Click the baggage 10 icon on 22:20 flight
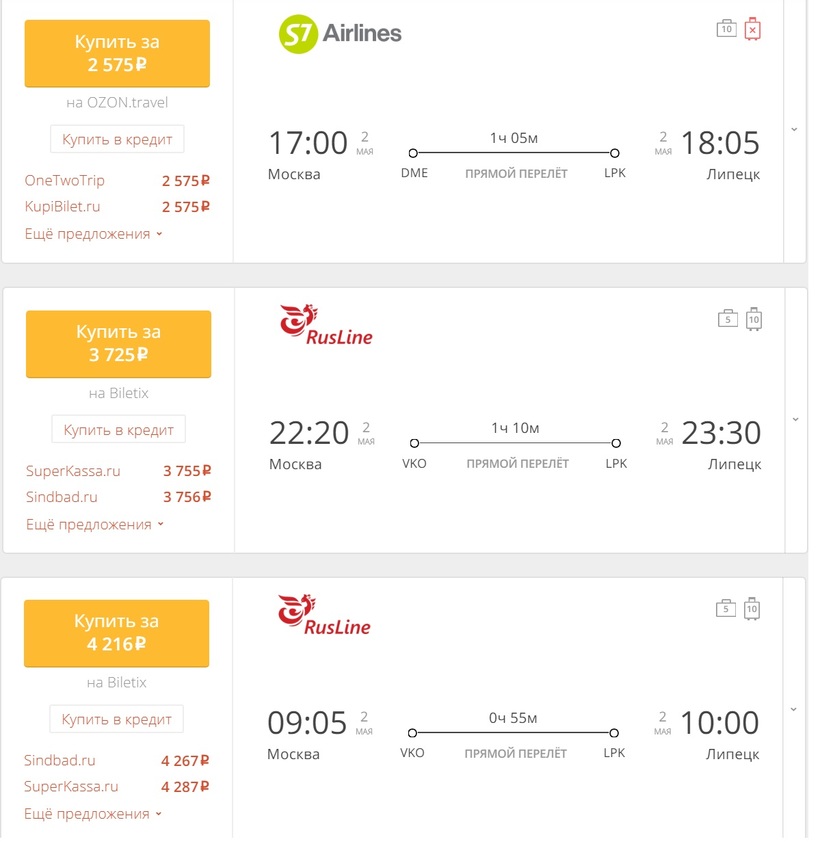The height and width of the screenshot is (859, 820). point(754,319)
